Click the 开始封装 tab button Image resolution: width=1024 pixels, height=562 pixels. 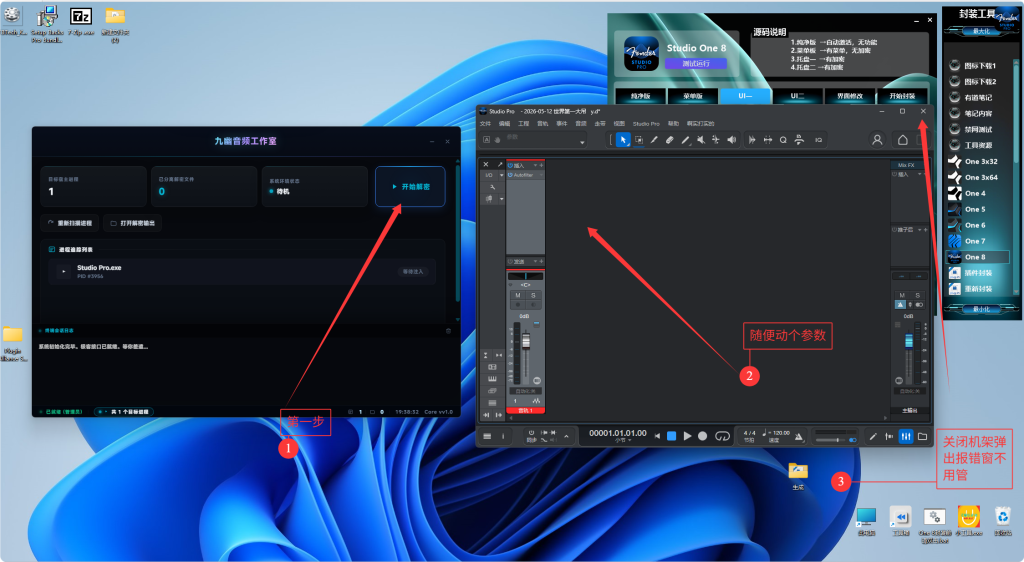902,96
